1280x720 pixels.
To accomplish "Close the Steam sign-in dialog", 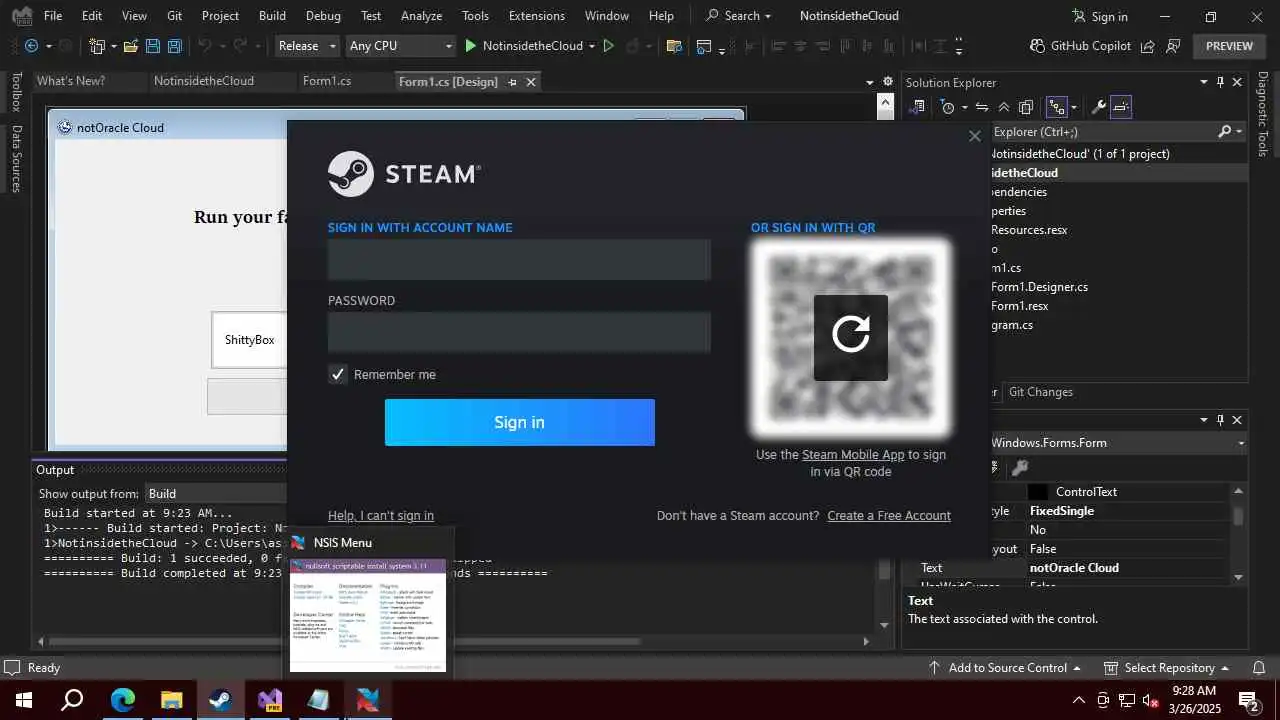I will (975, 136).
